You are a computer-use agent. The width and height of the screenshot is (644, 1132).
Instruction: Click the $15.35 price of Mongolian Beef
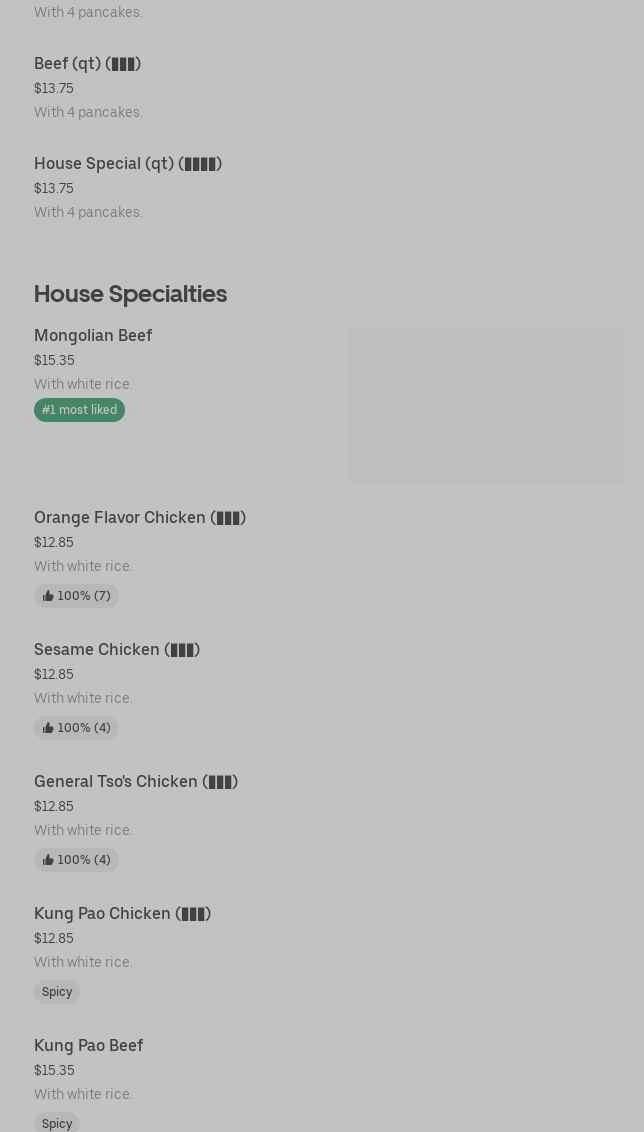point(54,361)
